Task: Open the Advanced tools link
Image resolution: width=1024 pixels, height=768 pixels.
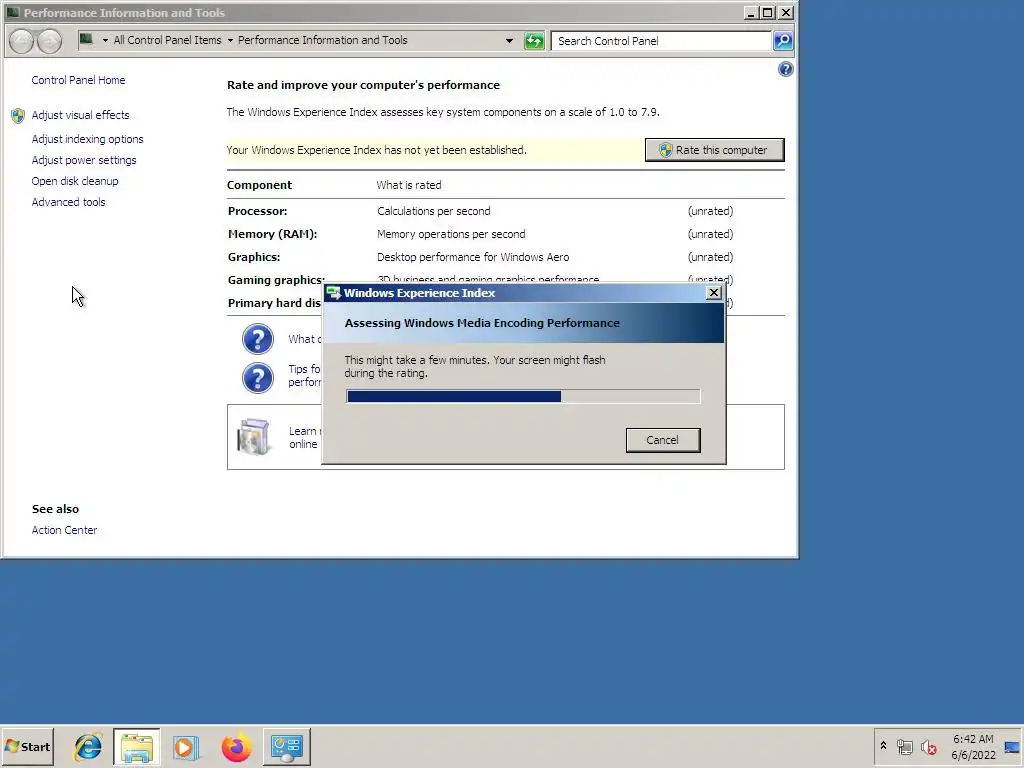Action: (x=69, y=202)
